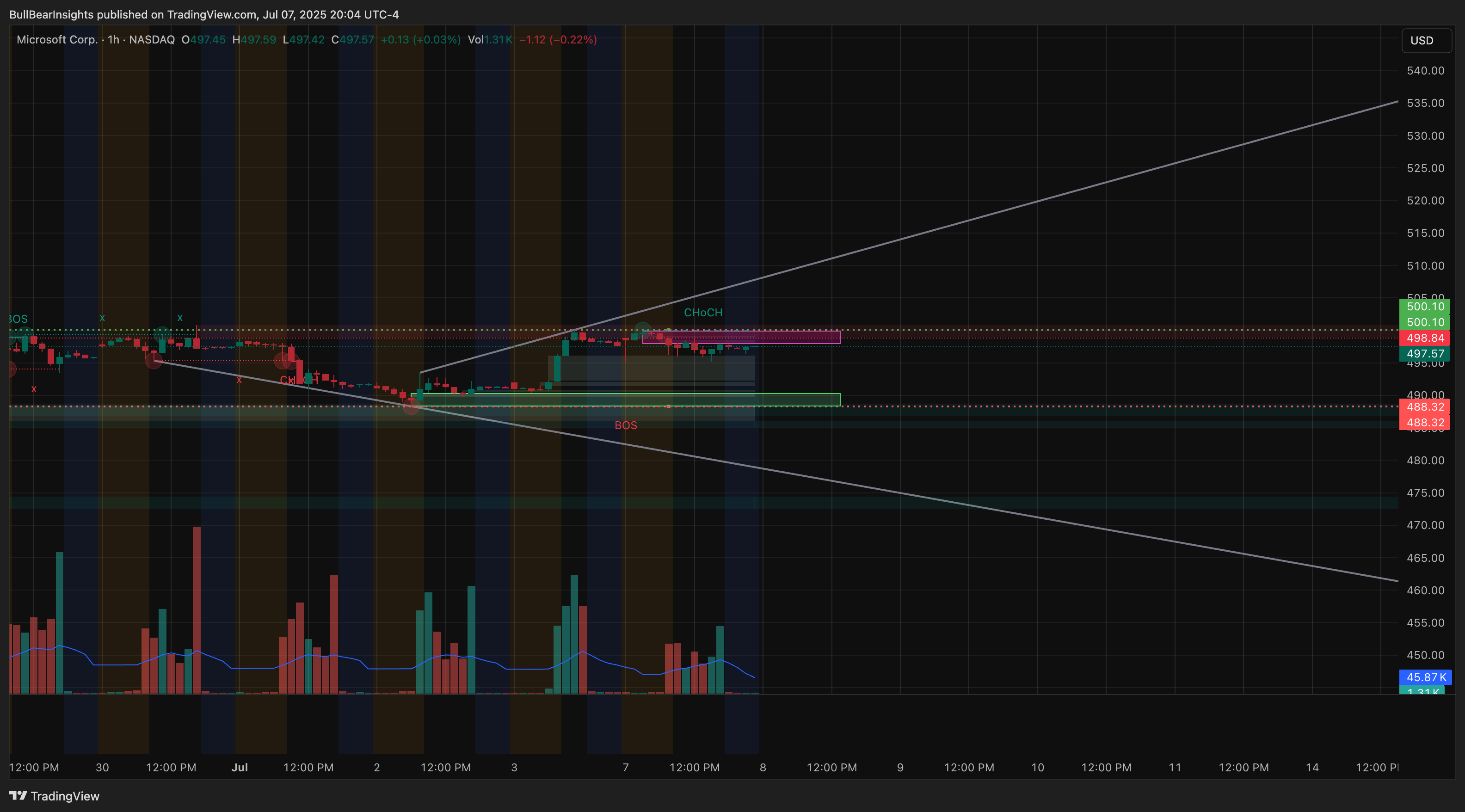Click the red 498.84 price tag
Viewport: 1465px width, 812px height.
coord(1425,338)
